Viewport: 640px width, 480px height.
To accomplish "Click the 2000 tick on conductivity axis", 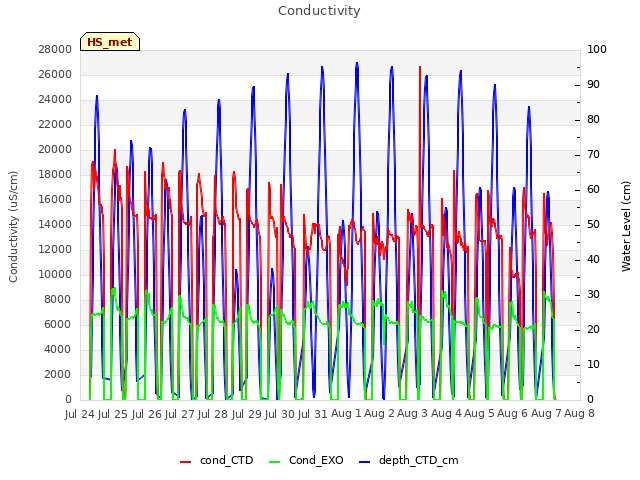I will (58, 374).
